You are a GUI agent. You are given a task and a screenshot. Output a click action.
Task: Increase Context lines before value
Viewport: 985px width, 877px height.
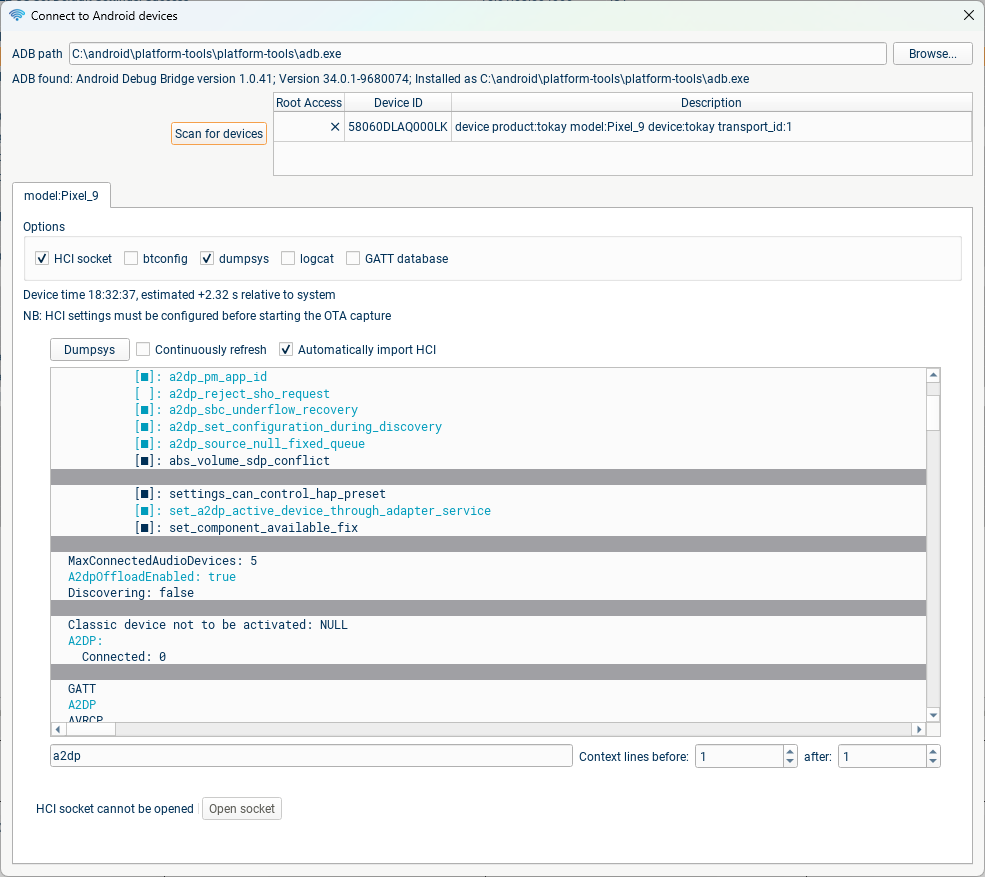(790, 752)
